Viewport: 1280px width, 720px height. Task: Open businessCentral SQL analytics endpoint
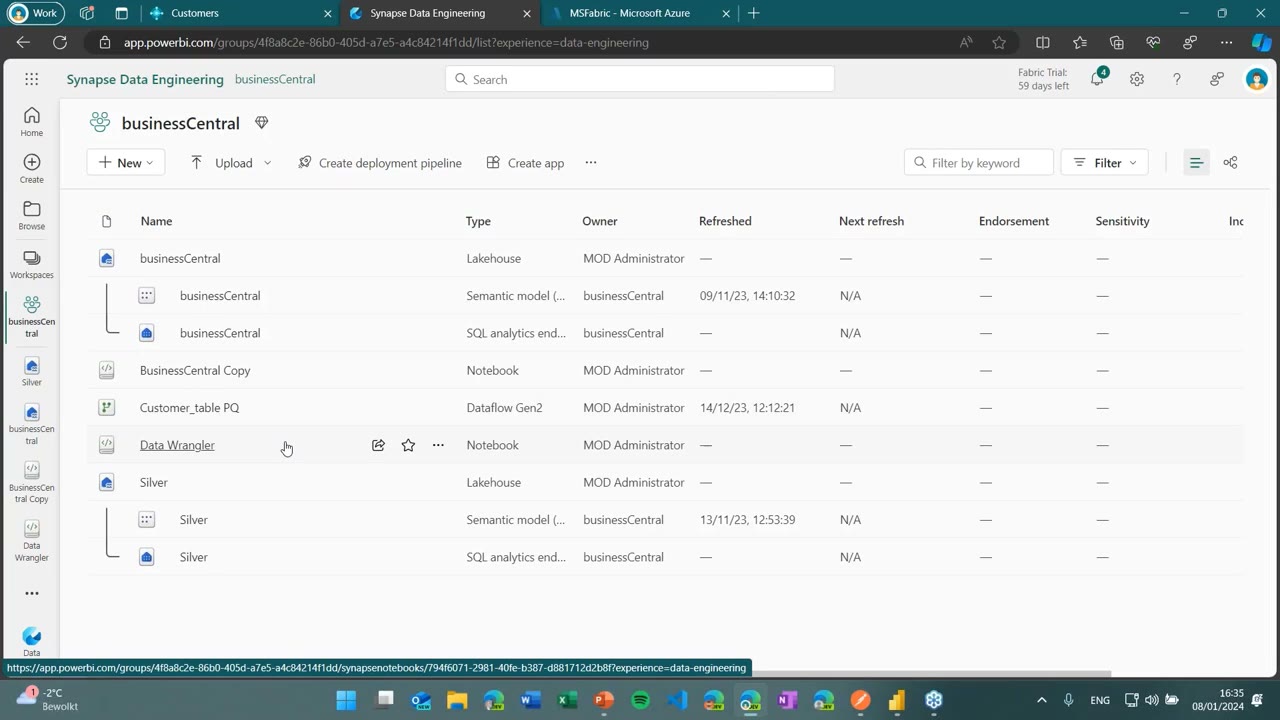(220, 333)
